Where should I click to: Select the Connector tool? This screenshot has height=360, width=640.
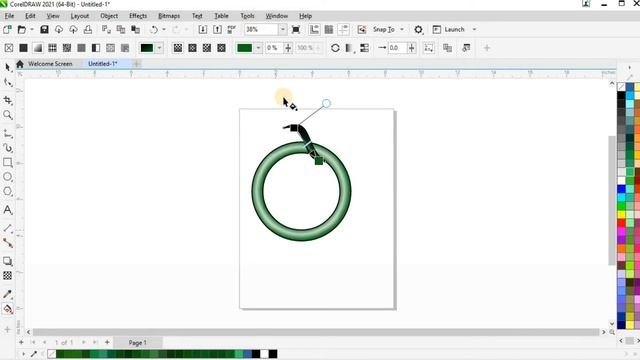pos(8,243)
